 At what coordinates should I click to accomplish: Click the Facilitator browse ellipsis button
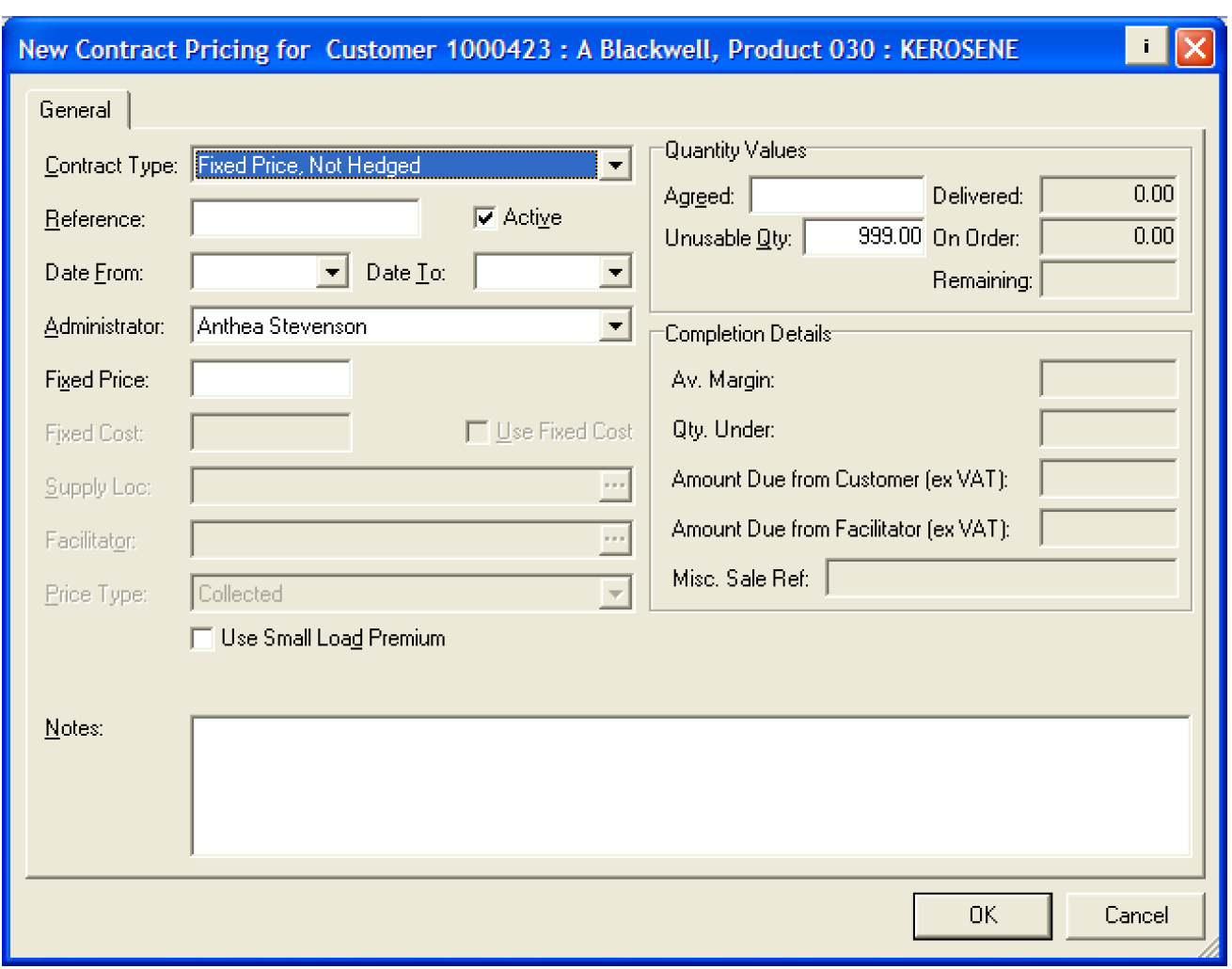pyautogui.click(x=614, y=540)
